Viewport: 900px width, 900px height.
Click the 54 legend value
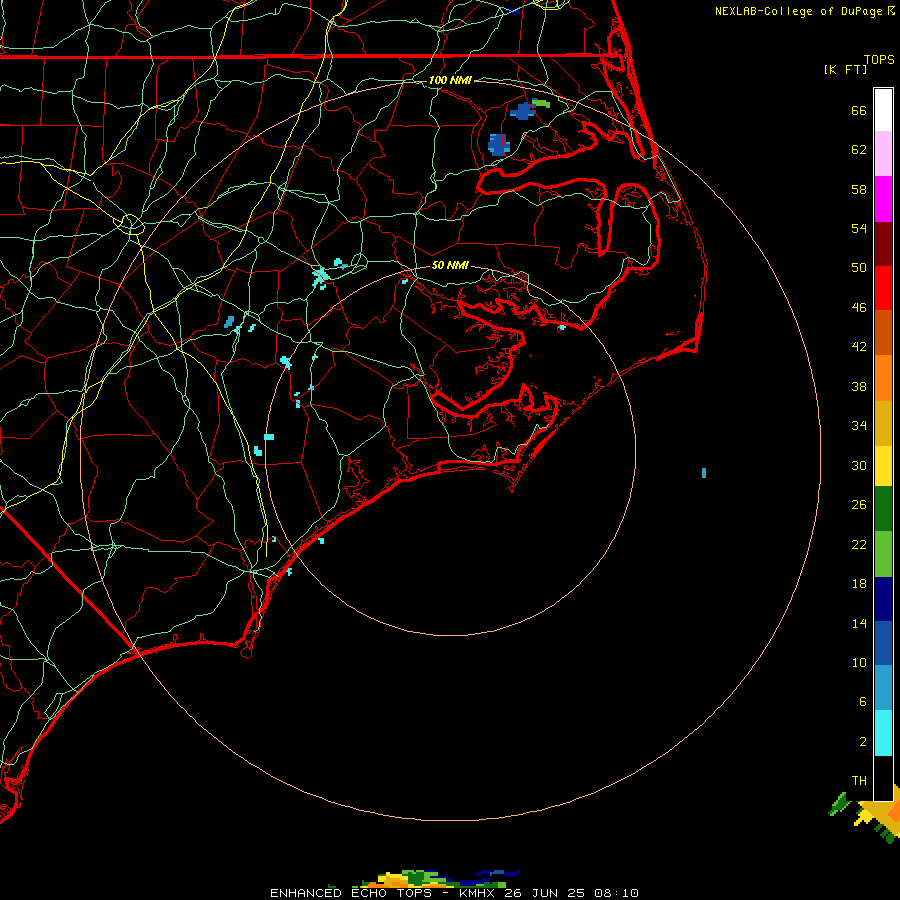[859, 228]
